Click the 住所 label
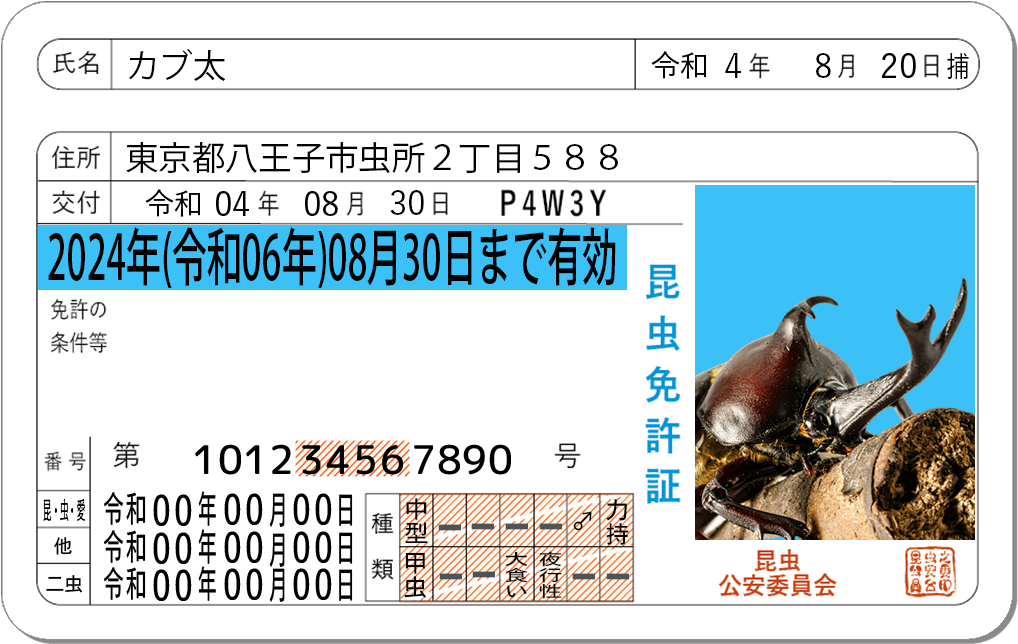 click(76, 158)
